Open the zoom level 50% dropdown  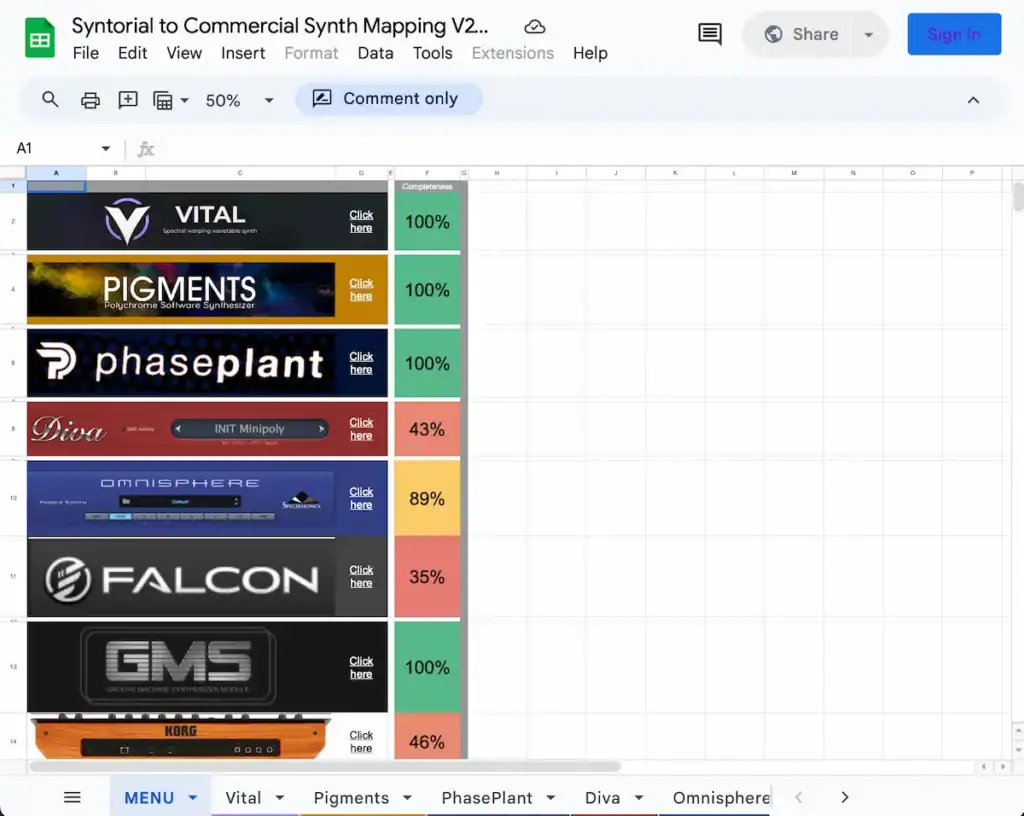[239, 100]
